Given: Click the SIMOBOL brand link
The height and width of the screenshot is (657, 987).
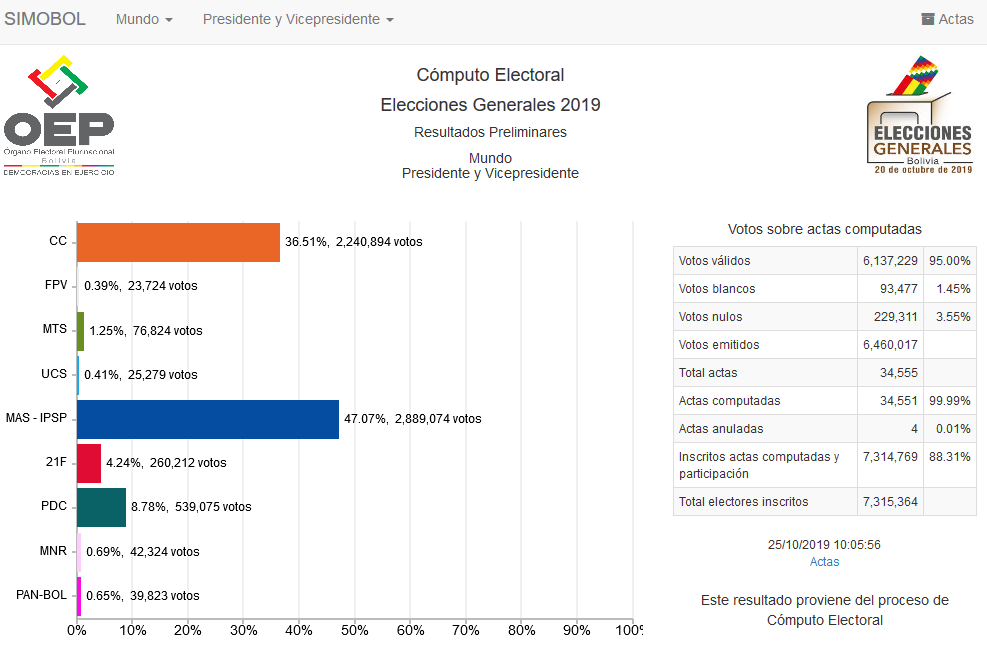Looking at the screenshot, I should click(x=45, y=19).
